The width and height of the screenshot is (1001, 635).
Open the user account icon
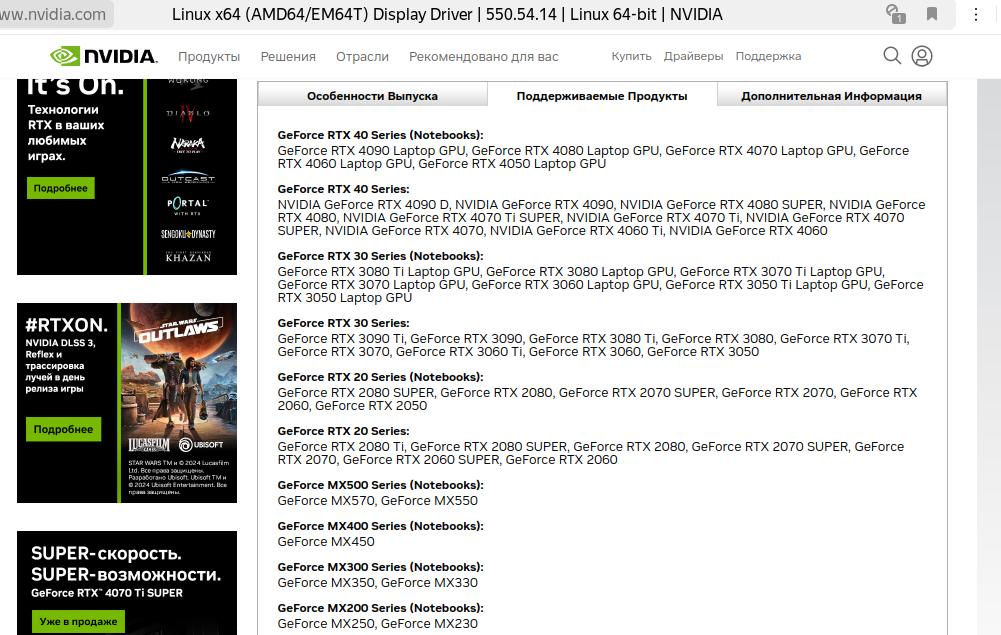click(921, 56)
